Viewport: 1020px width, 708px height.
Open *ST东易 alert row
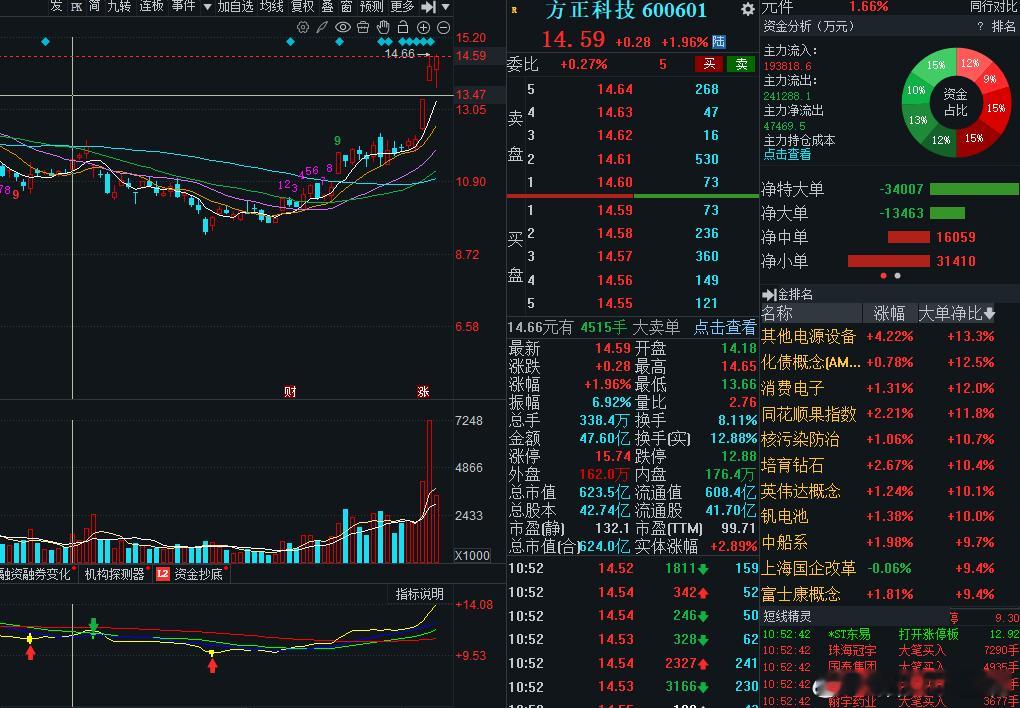pyautogui.click(x=889, y=634)
